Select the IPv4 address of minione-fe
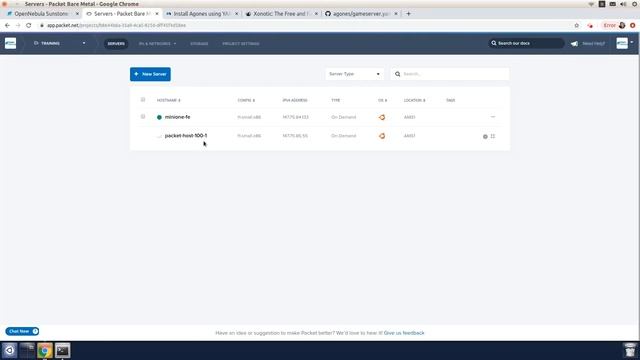The image size is (640, 360). coord(296,117)
